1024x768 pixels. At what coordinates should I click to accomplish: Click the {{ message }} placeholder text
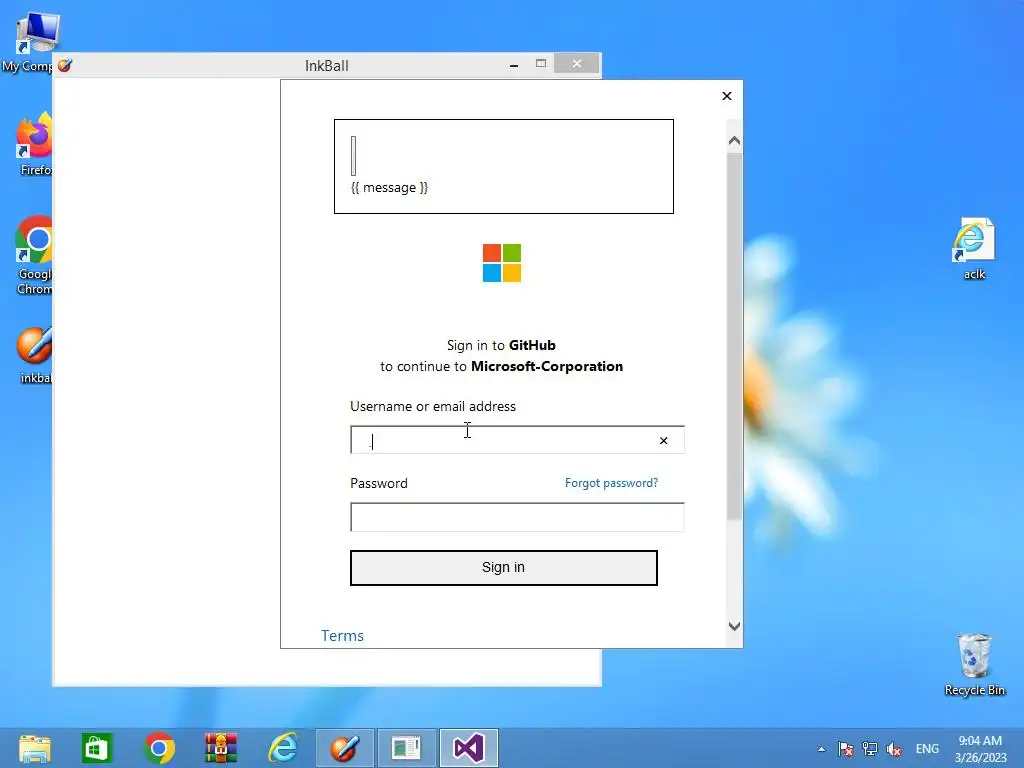[x=389, y=187]
